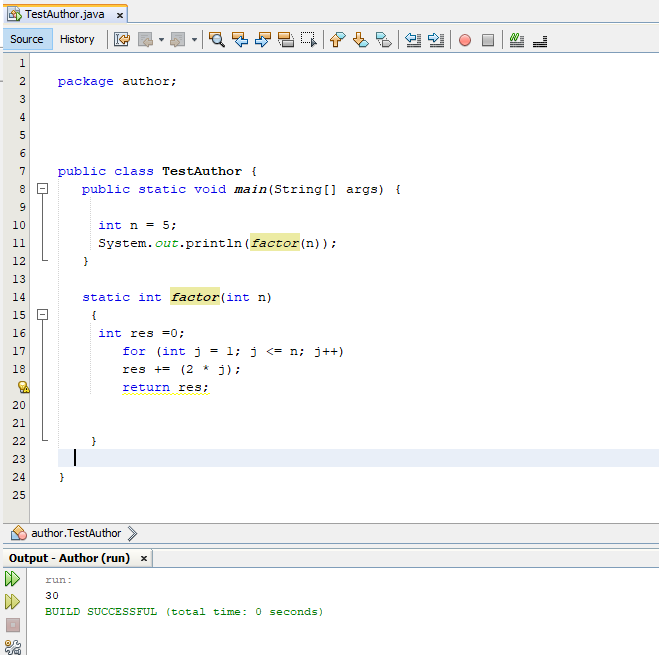Click the Find Selection magnifier icon

pos(217,40)
